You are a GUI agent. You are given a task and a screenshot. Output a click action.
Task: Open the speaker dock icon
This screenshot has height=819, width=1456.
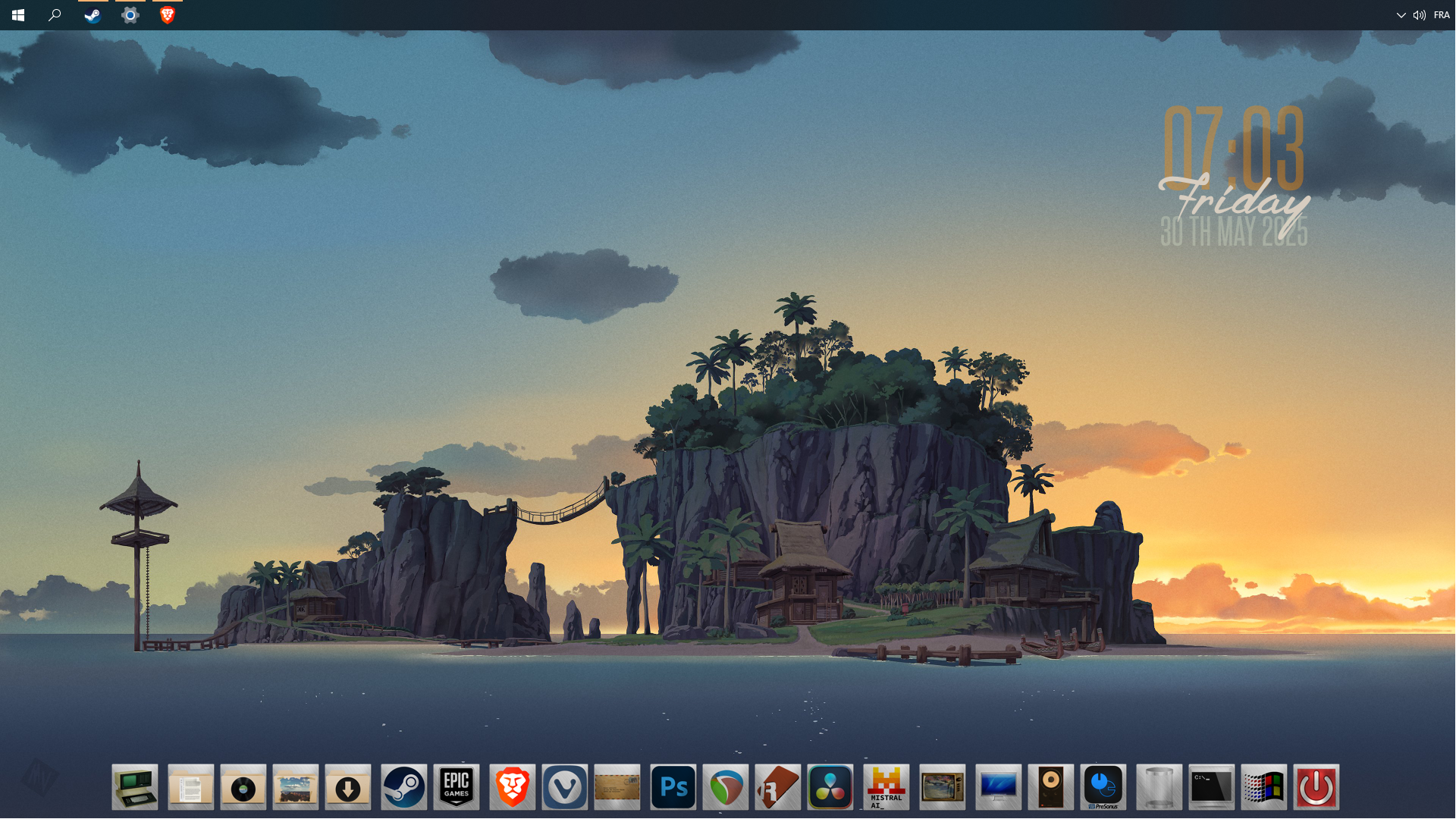pos(1051,787)
